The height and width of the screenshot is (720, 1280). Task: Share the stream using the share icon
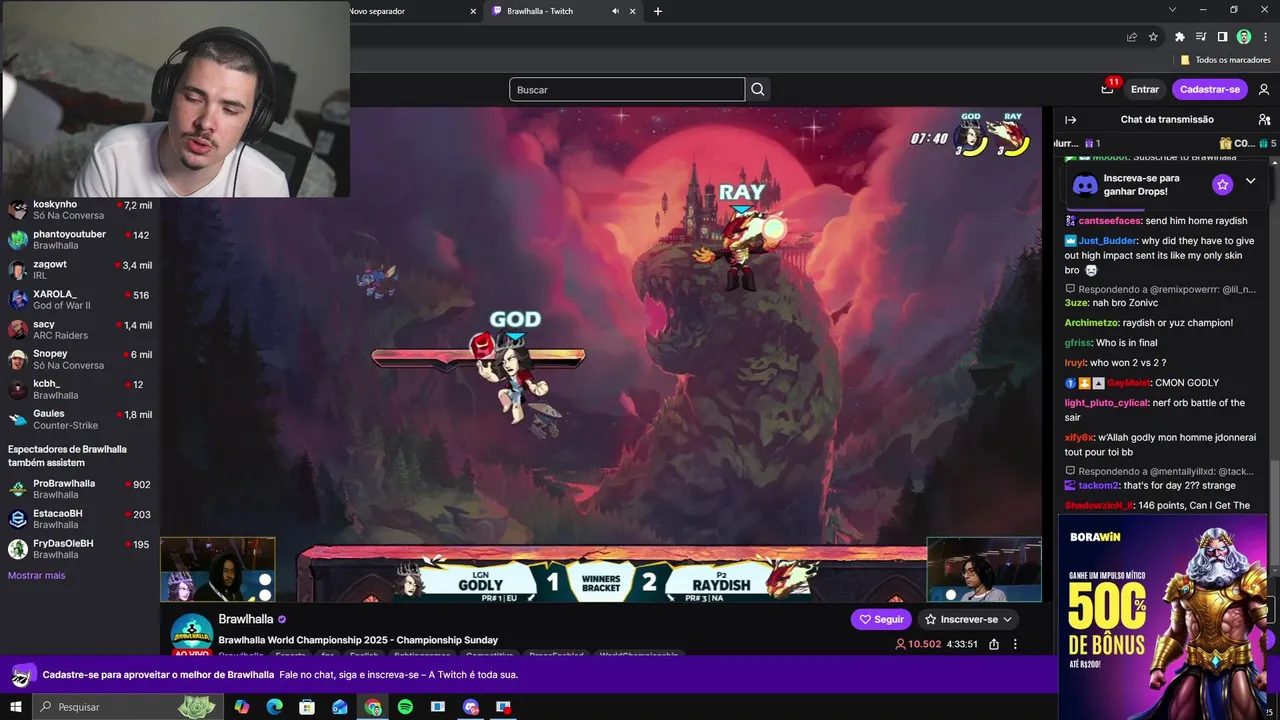click(x=994, y=644)
